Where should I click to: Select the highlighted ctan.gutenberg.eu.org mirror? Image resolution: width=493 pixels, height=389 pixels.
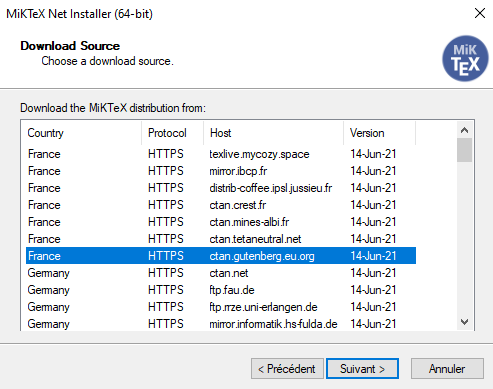point(221,256)
